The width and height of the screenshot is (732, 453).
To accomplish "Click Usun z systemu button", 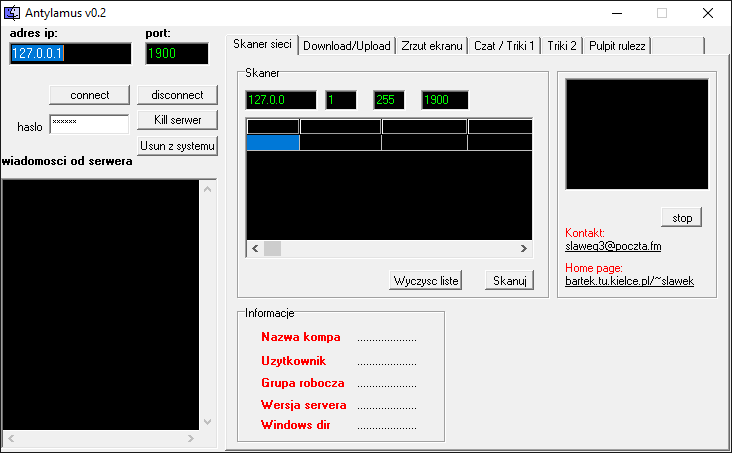I will pyautogui.click(x=178, y=145).
